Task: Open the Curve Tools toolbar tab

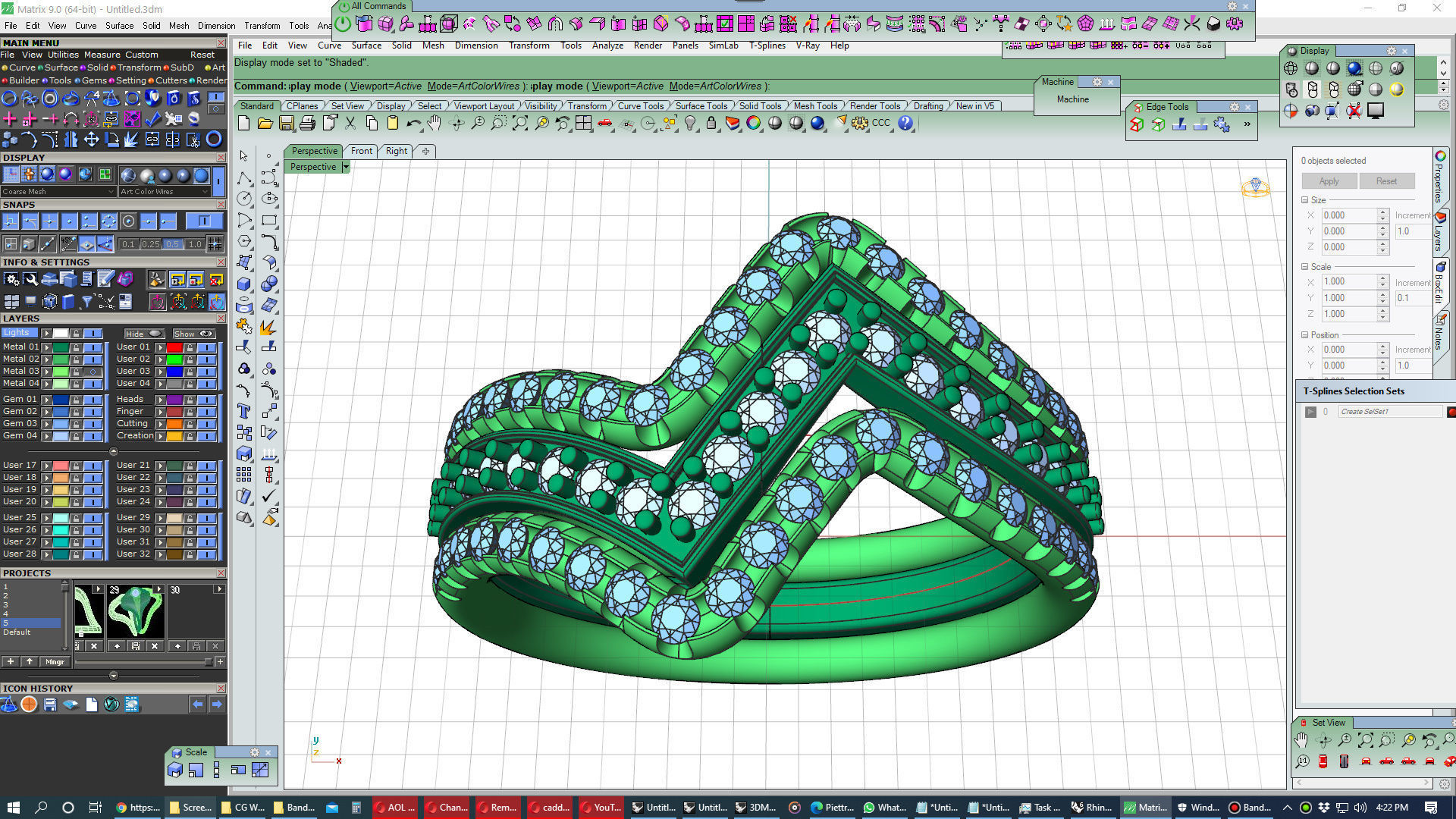Action: click(x=640, y=106)
